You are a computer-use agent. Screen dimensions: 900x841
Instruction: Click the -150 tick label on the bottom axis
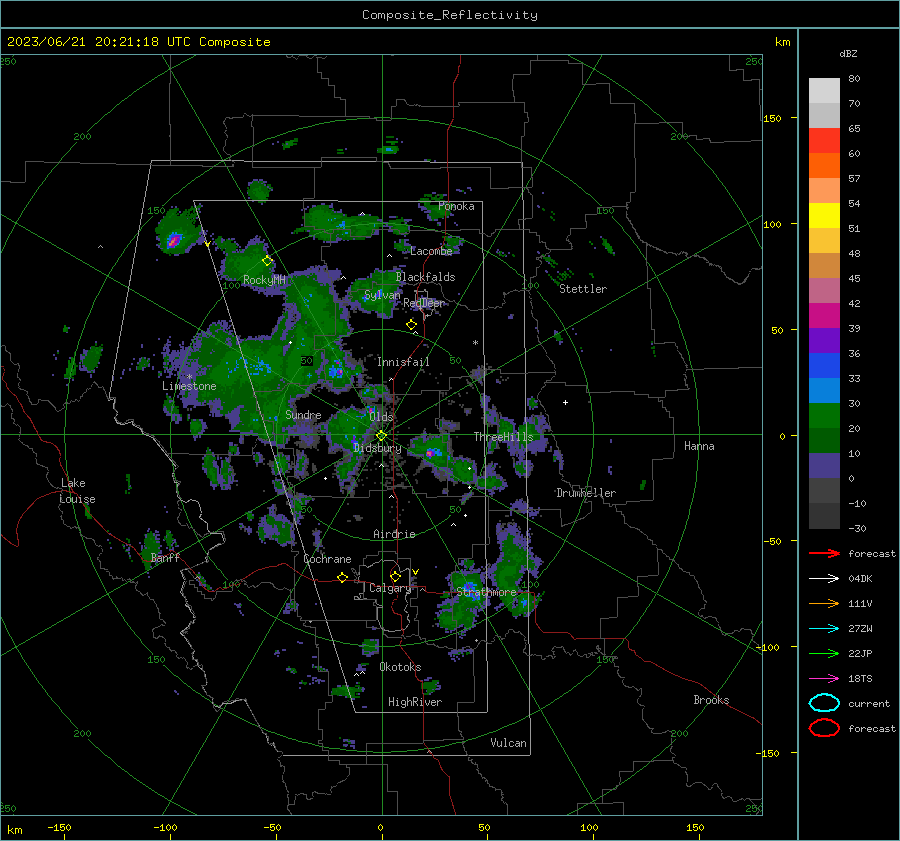(x=59, y=827)
